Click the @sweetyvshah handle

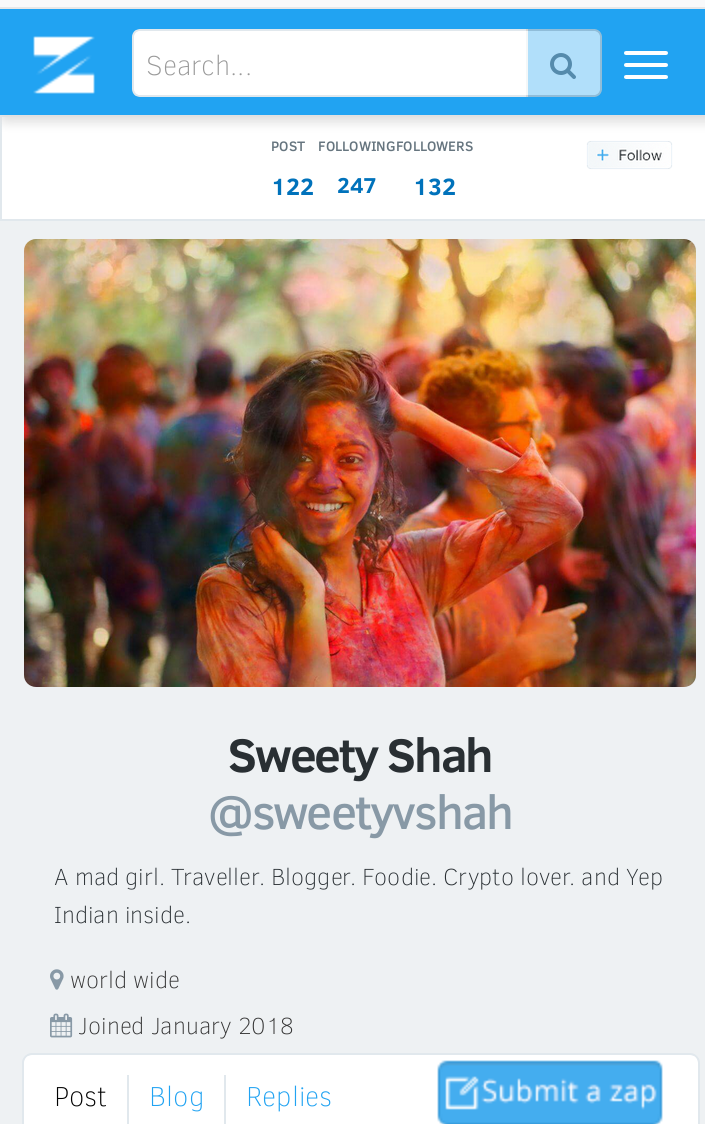coord(360,814)
